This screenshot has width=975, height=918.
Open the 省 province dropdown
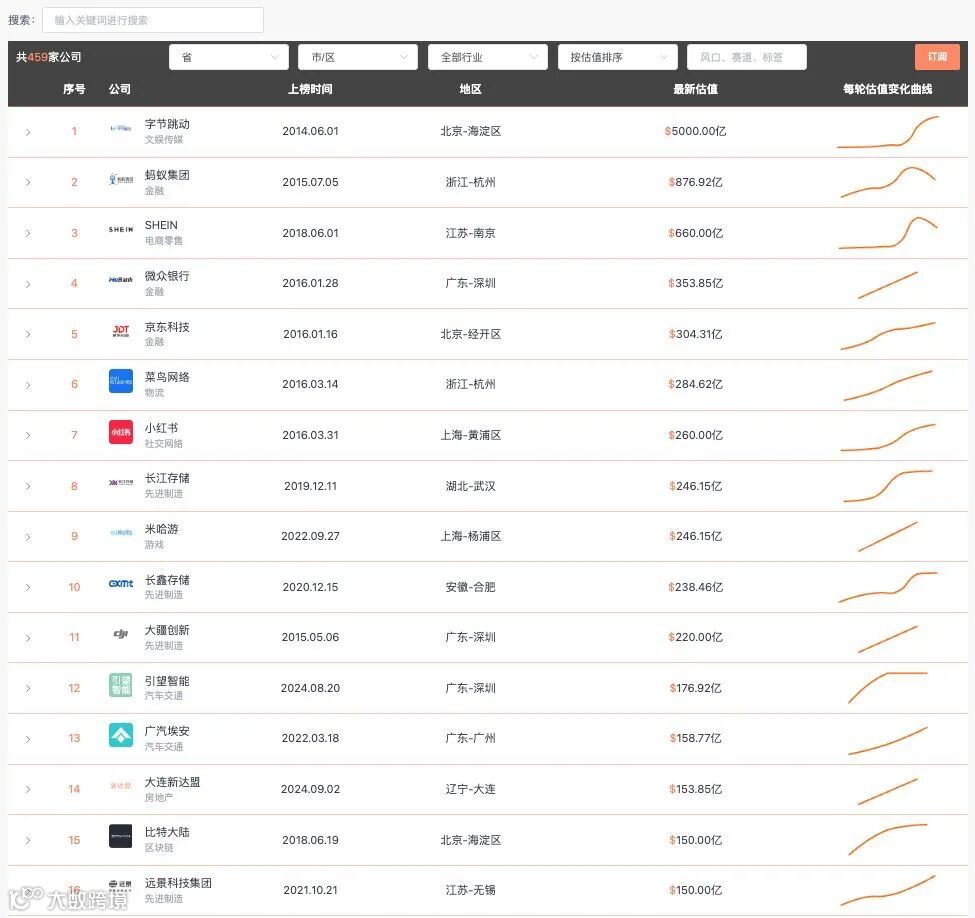pos(229,57)
